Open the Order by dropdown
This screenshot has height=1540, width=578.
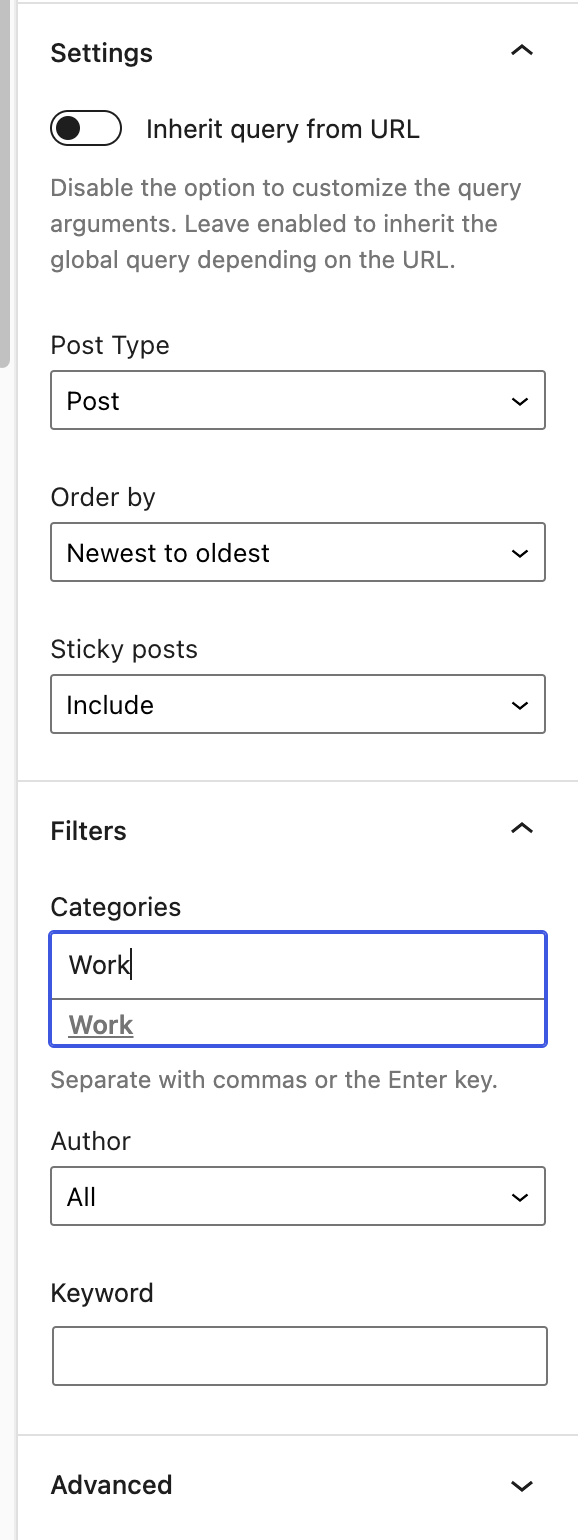coord(298,552)
